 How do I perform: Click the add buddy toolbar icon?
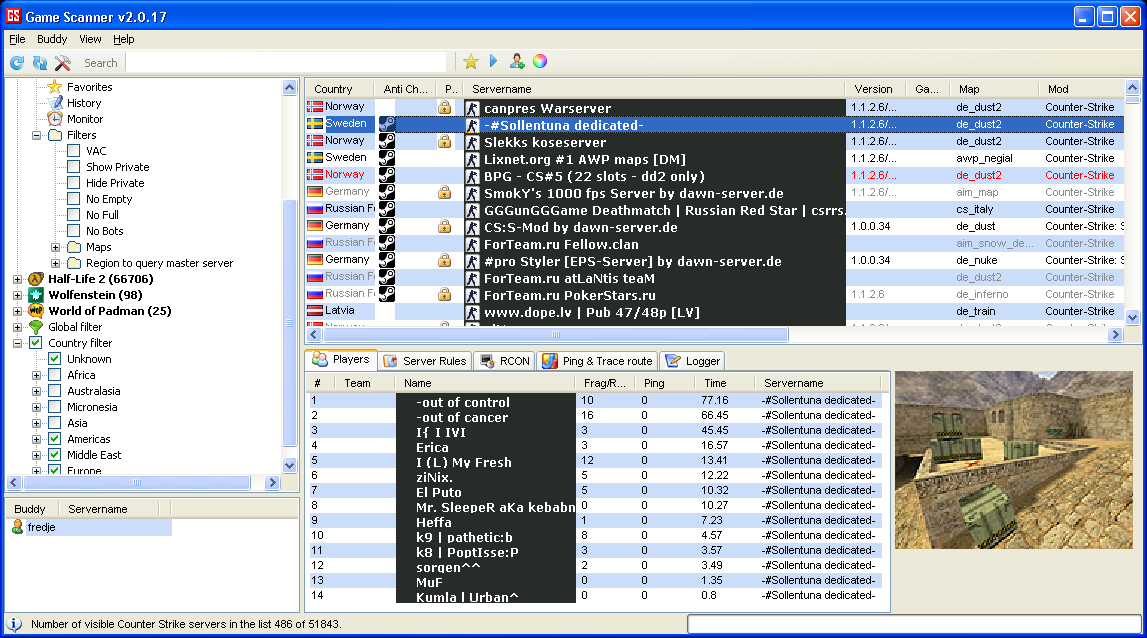[517, 61]
